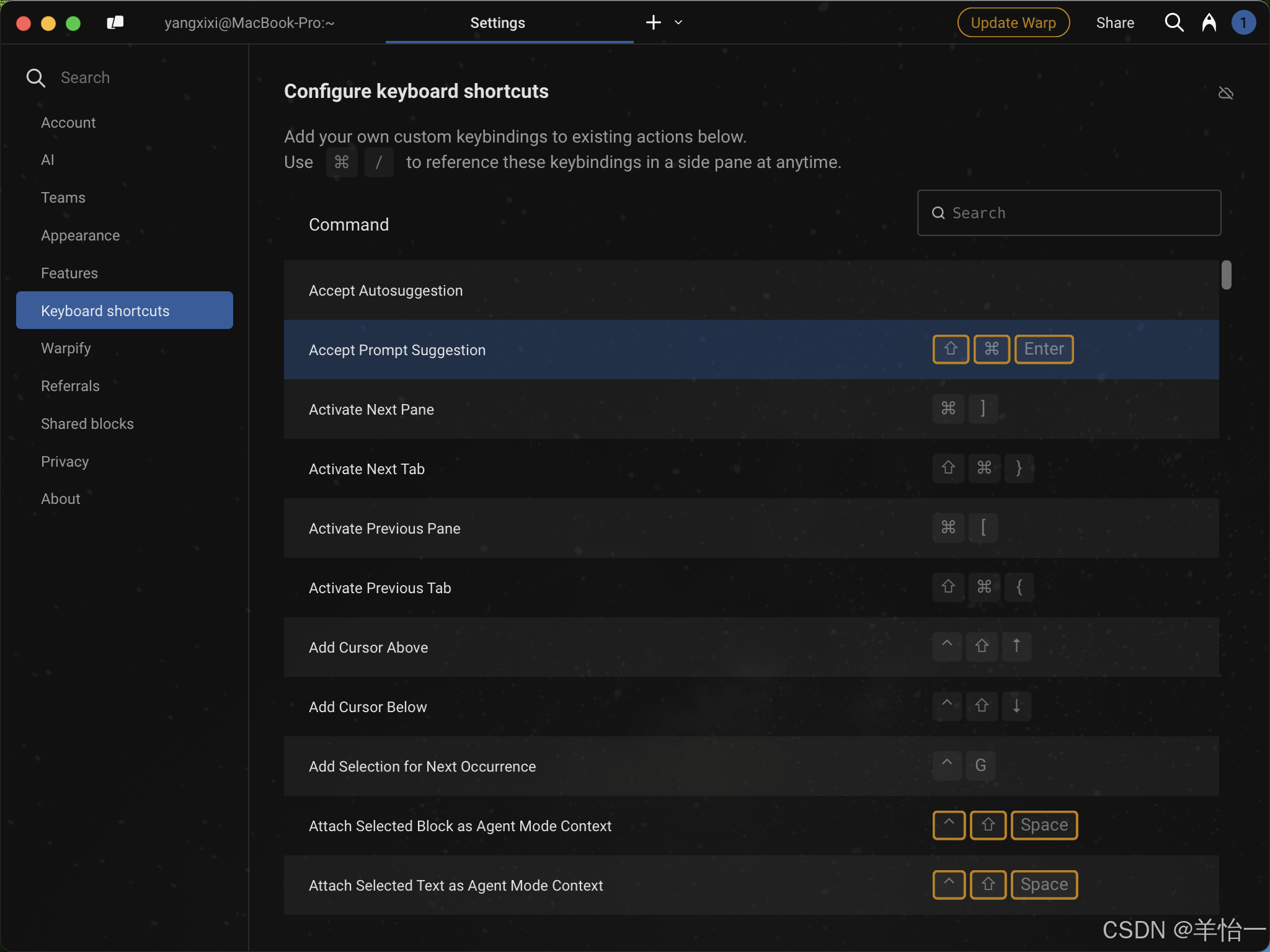This screenshot has width=1270, height=952.
Task: Click the shortcuts list scrollbar thumb
Action: (x=1226, y=275)
